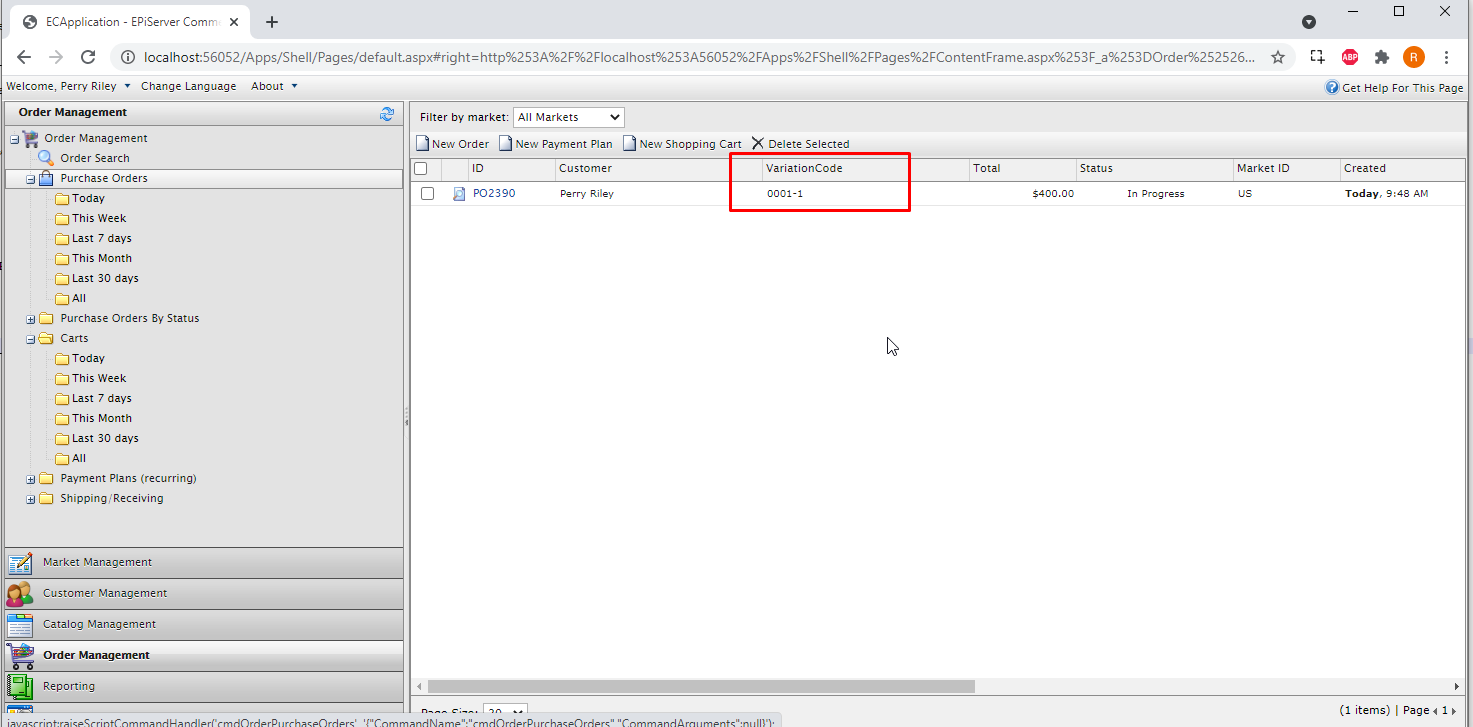Open the PO2390 order link
The height and width of the screenshot is (727, 1473).
(x=494, y=193)
